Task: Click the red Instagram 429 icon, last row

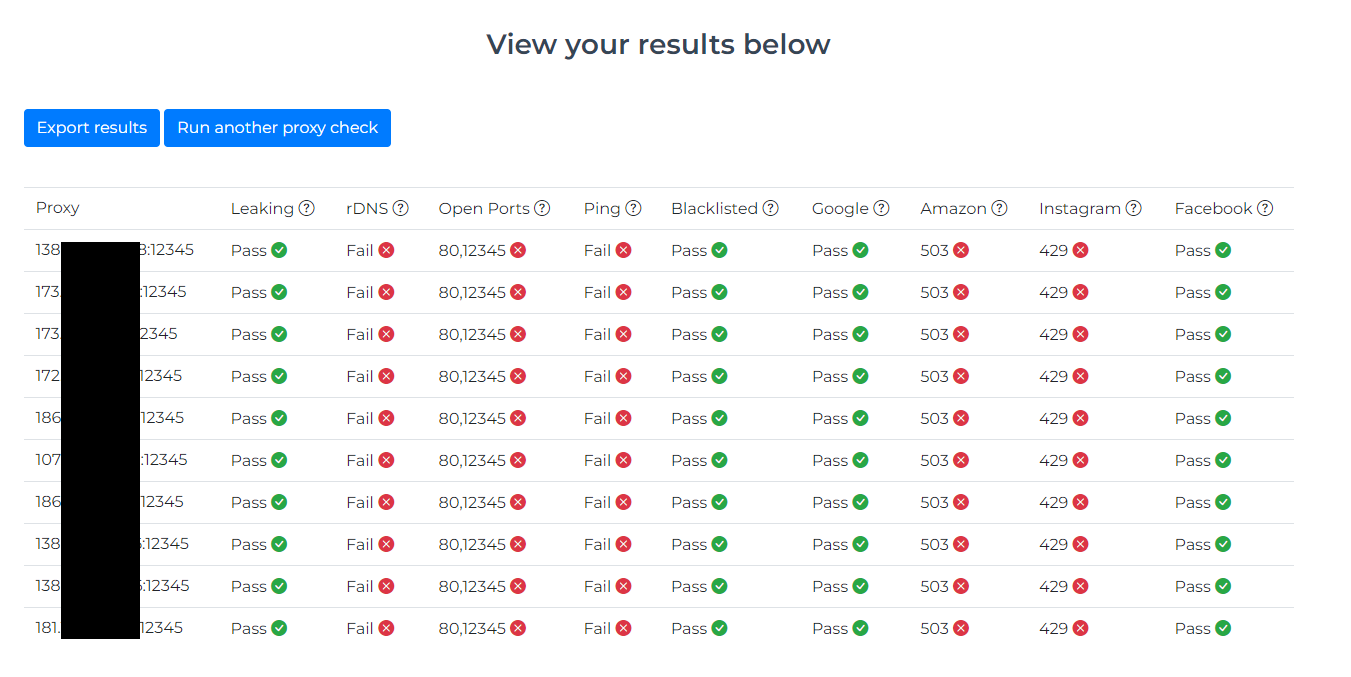Action: [x=1081, y=628]
